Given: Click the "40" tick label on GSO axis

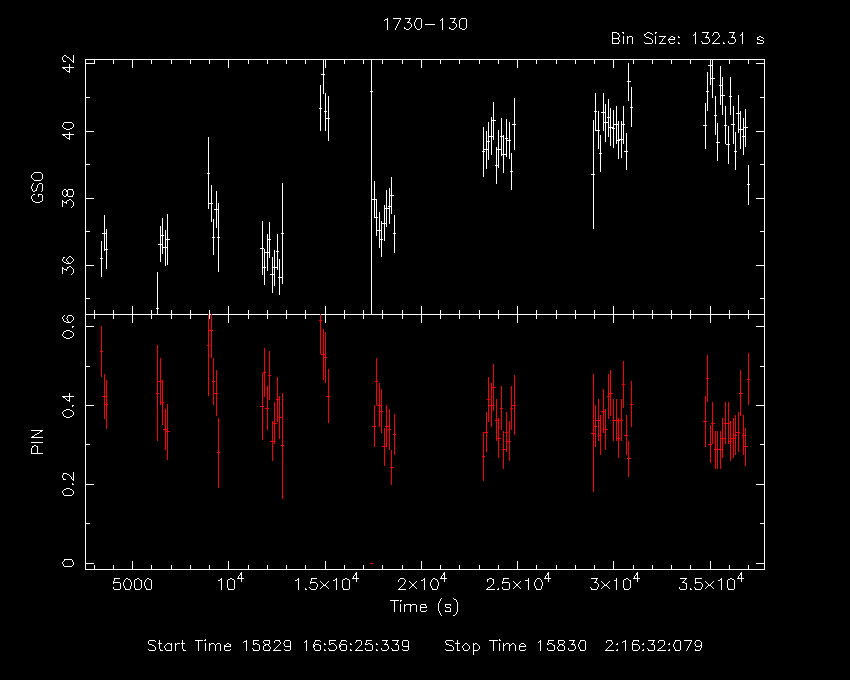Looking at the screenshot, I should pyautogui.click(x=68, y=131).
